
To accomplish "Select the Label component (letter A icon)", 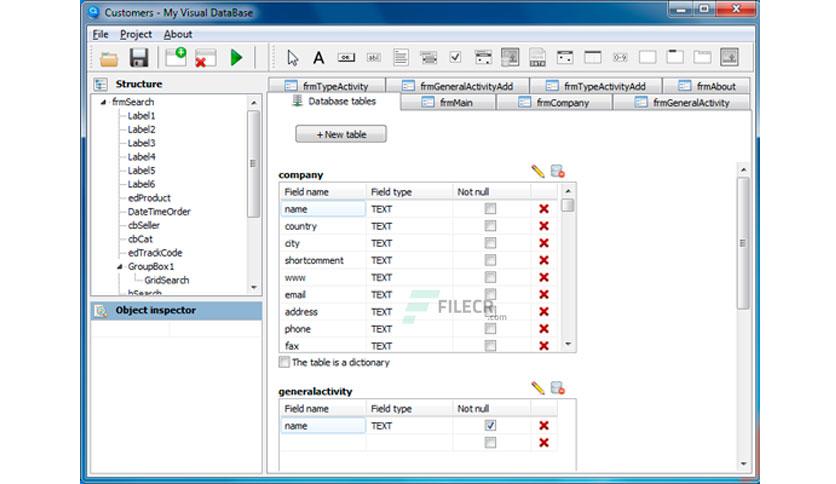I will coord(318,57).
